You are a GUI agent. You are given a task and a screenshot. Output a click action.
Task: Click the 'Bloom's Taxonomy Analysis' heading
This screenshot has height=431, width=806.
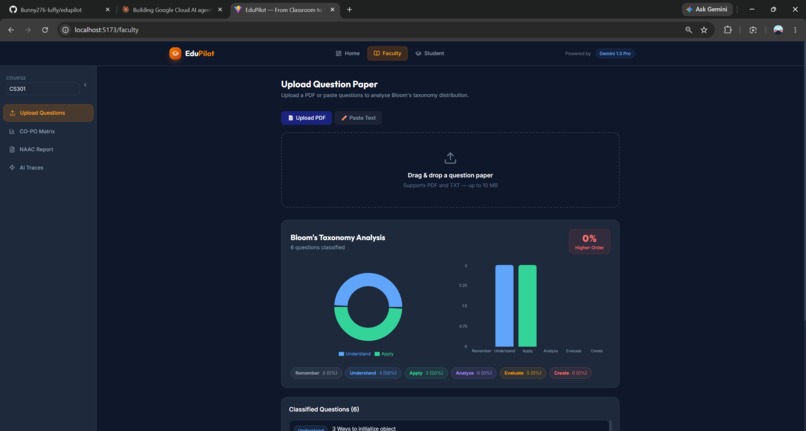[338, 238]
